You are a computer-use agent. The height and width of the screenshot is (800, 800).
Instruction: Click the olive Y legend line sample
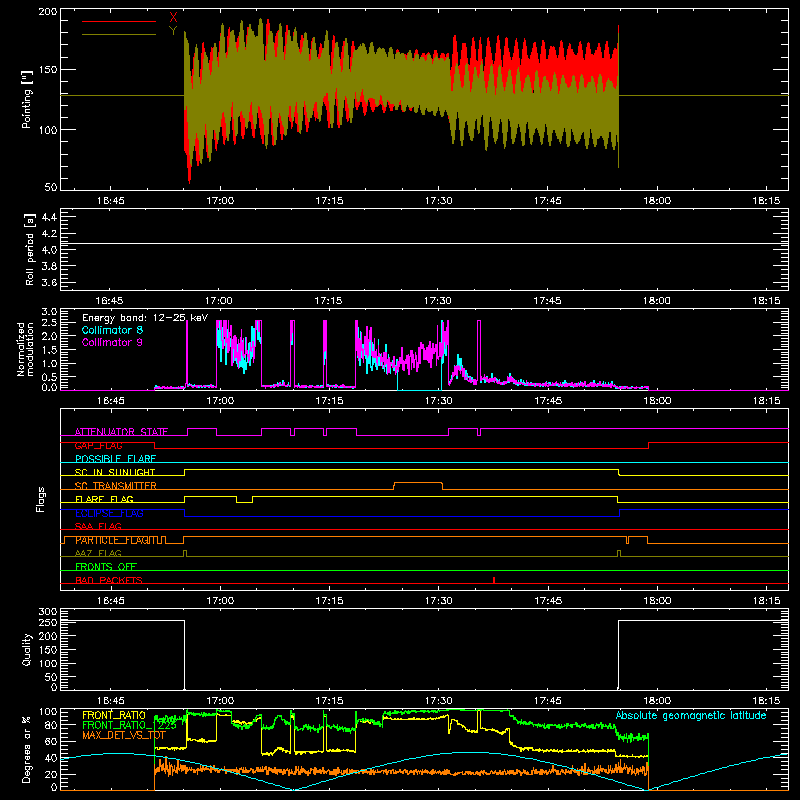(119, 34)
